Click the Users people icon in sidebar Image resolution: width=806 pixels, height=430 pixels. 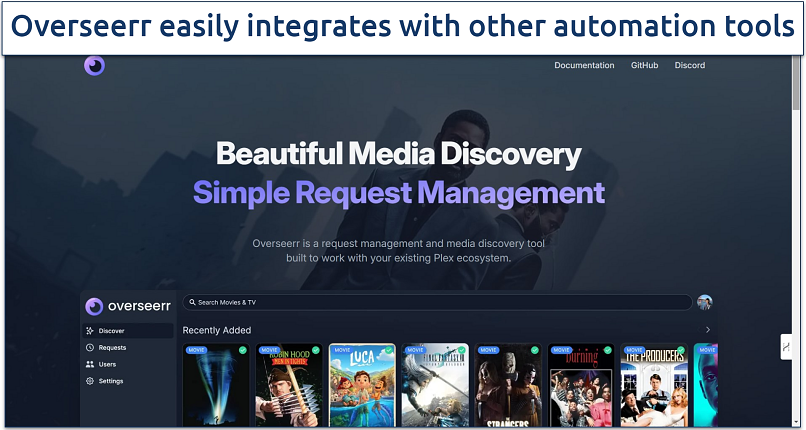90,364
